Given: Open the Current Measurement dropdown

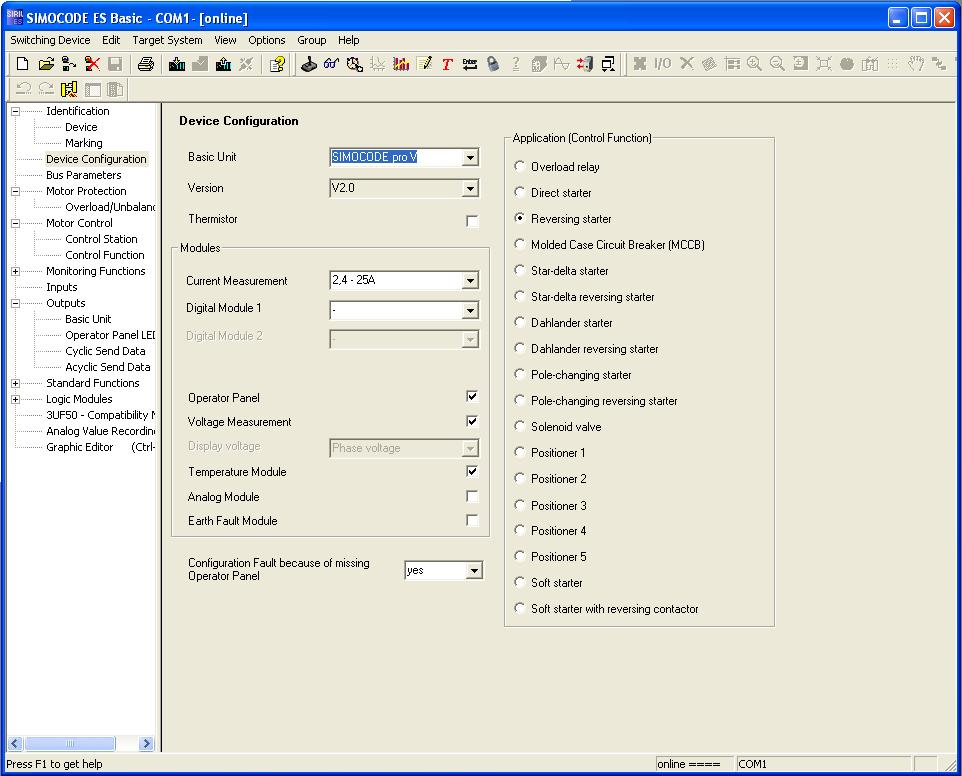Looking at the screenshot, I should (x=470, y=281).
